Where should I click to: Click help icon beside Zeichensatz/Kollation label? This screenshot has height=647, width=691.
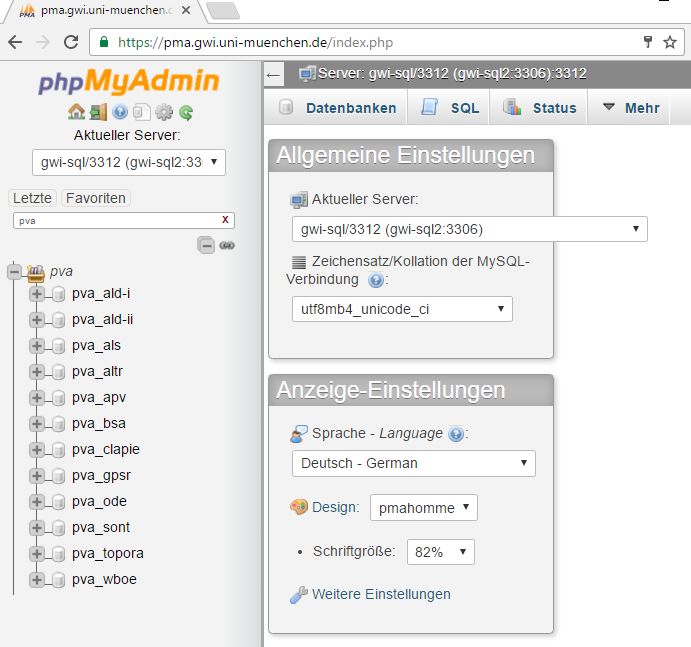point(376,280)
